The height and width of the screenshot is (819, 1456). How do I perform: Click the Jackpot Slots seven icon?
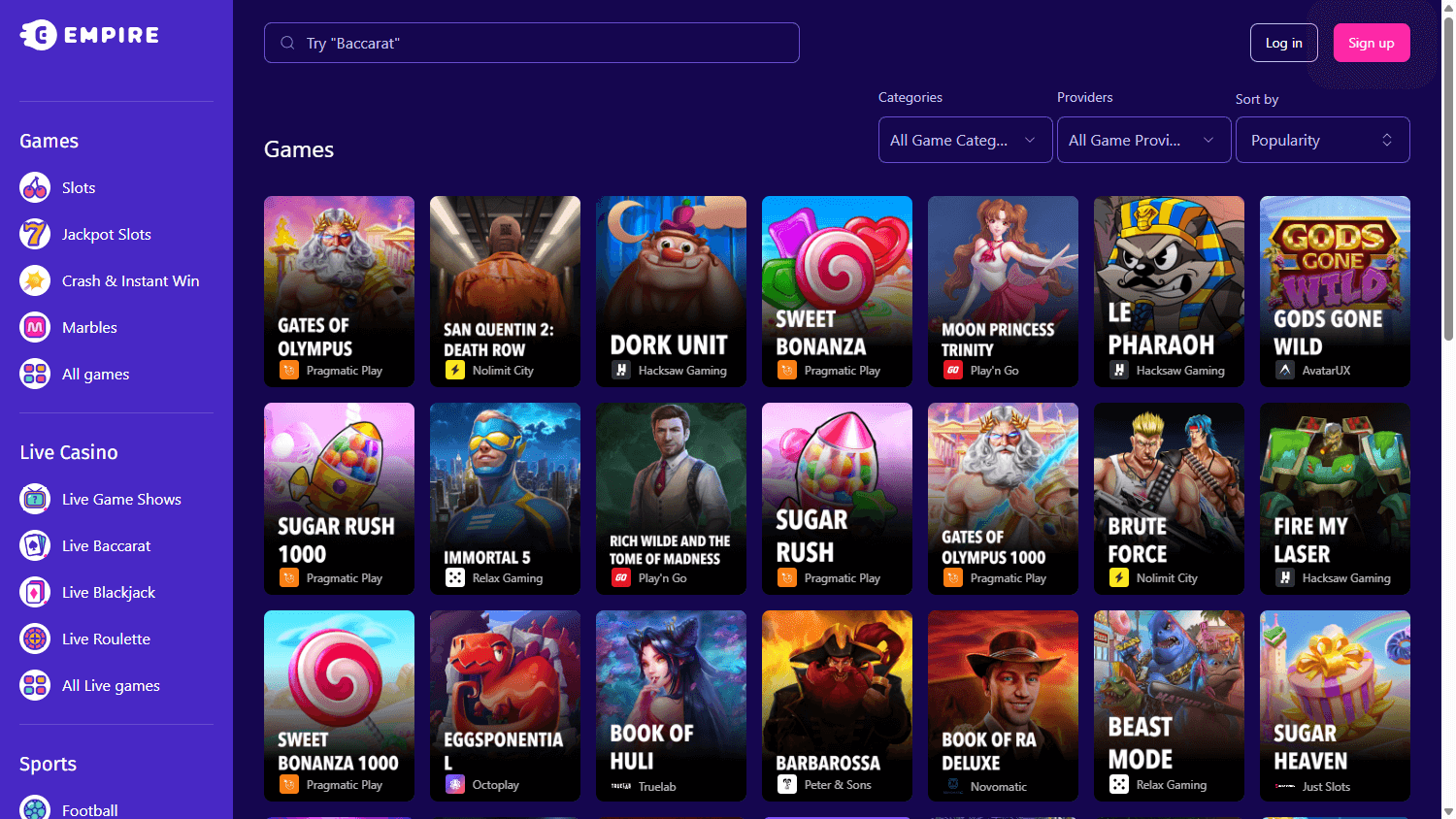(35, 234)
